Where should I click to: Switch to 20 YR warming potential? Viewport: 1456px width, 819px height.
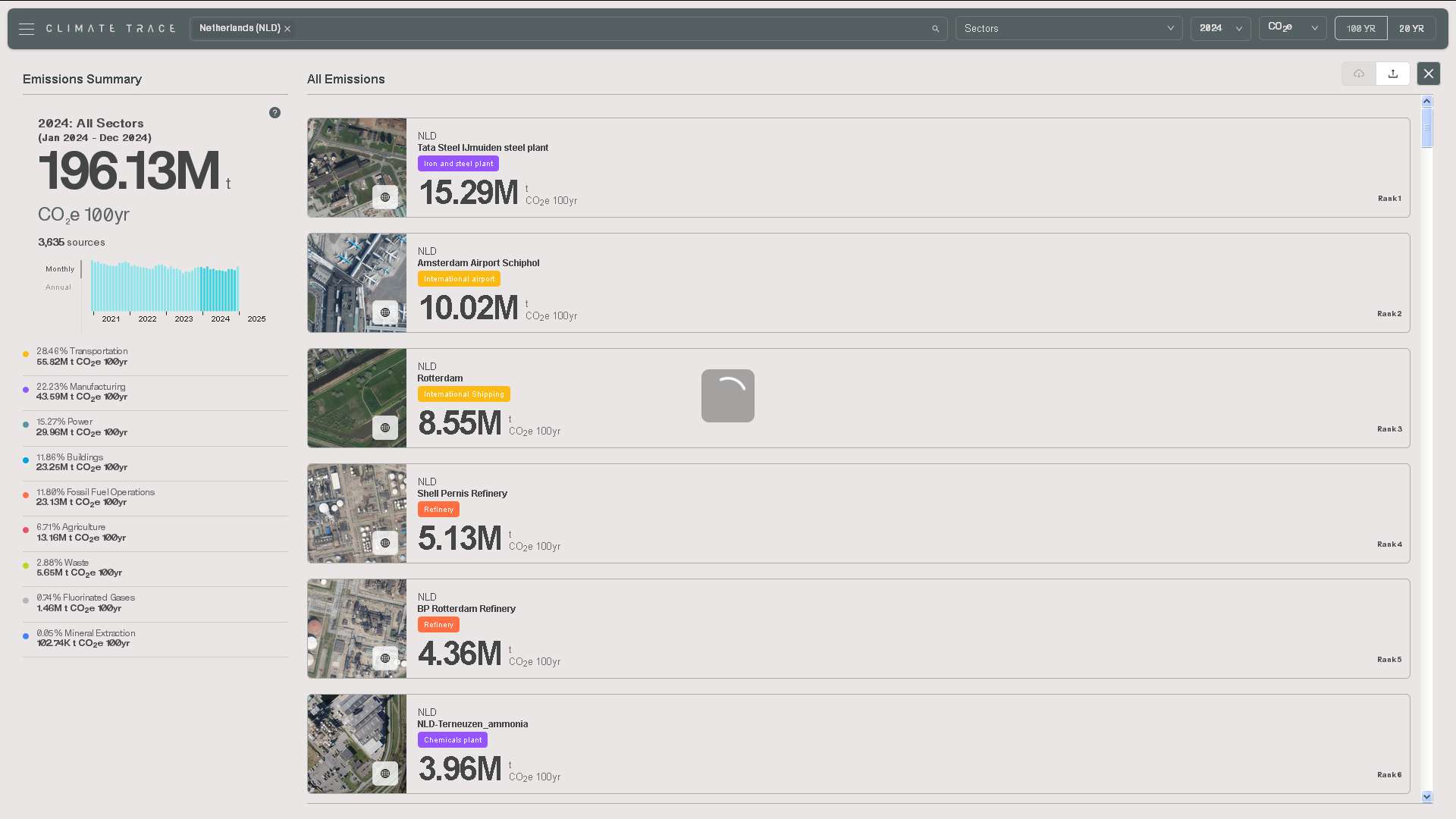pyautogui.click(x=1411, y=29)
